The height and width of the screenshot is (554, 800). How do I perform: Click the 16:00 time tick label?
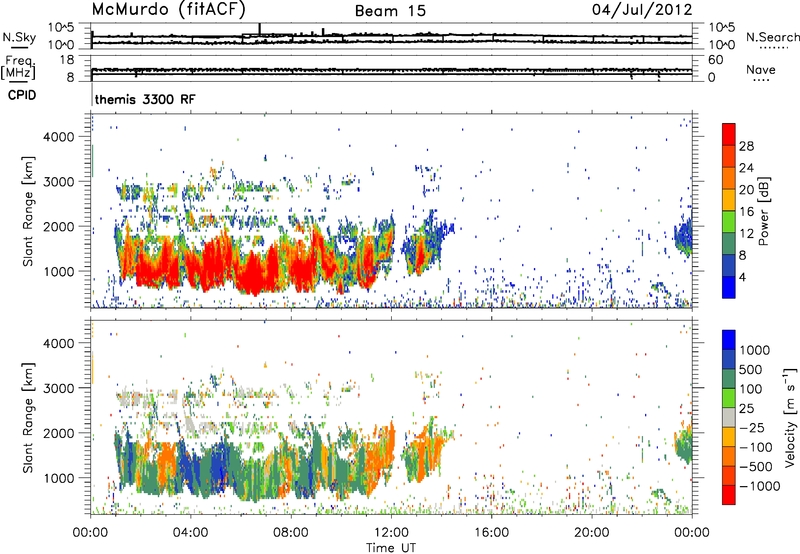[491, 533]
